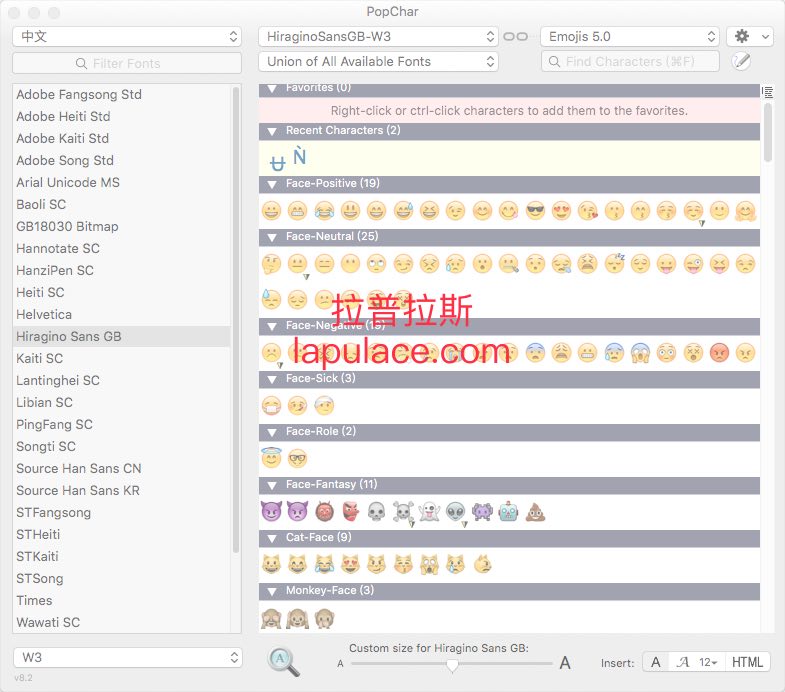This screenshot has height=692, width=785.
Task: Select the nerd glasses face emoji
Action: click(x=297, y=458)
